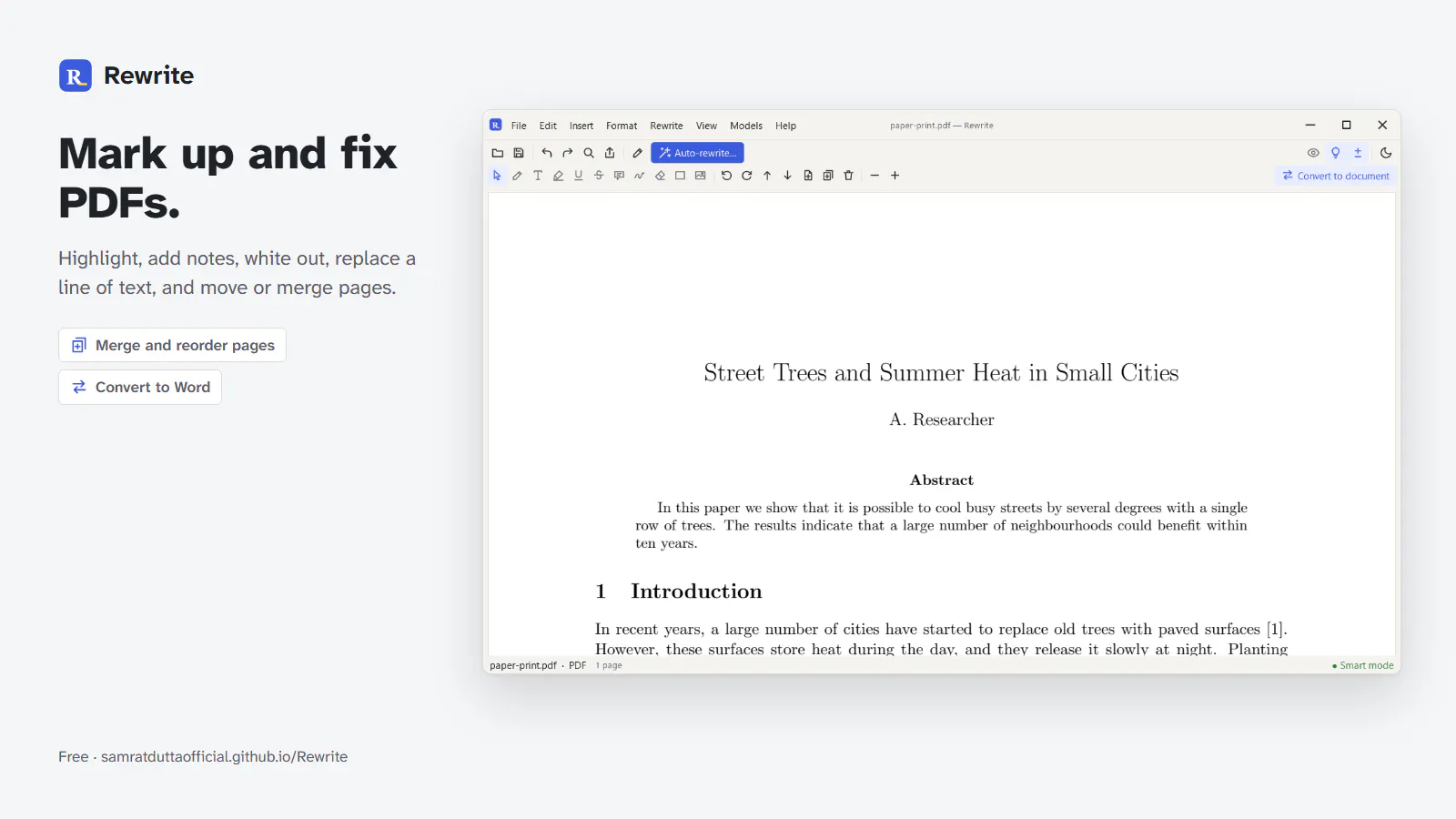Undo the last action in top toolbar

tap(547, 153)
